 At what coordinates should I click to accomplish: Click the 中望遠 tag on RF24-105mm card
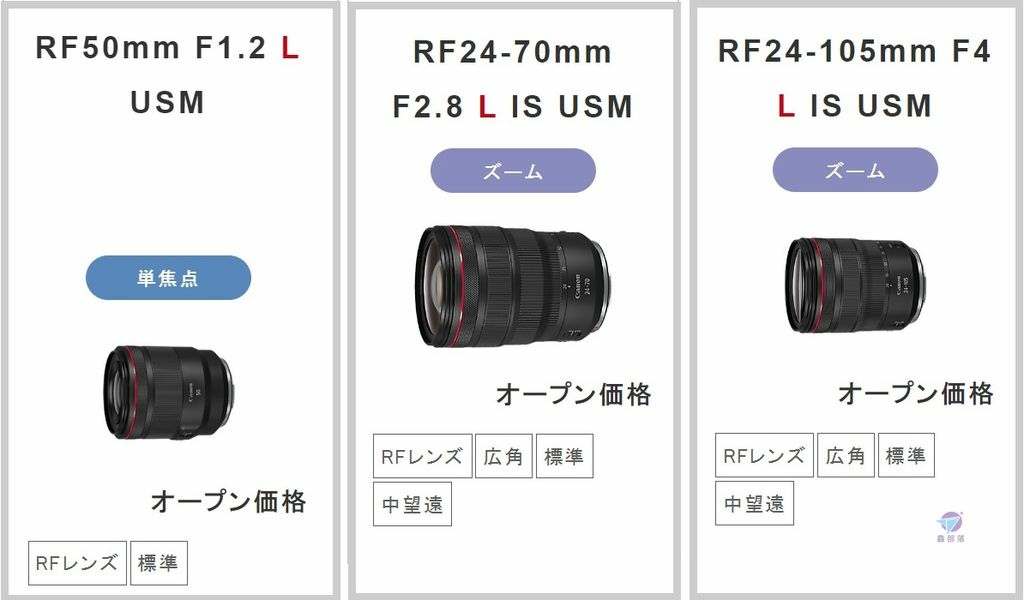point(754,503)
